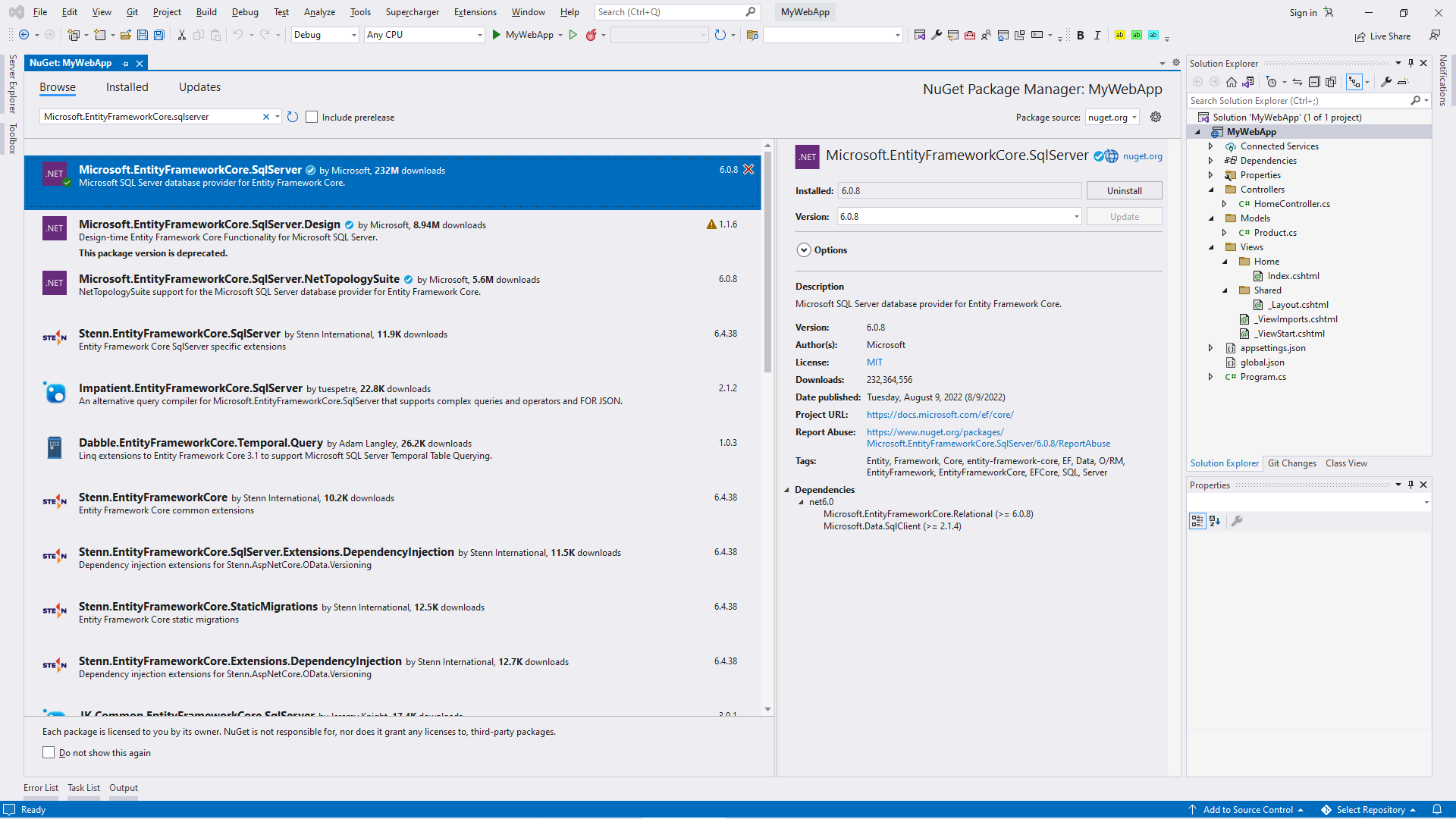Viewport: 1456px width, 819px height.
Task: Expand the Options section
Action: pyautogui.click(x=804, y=250)
